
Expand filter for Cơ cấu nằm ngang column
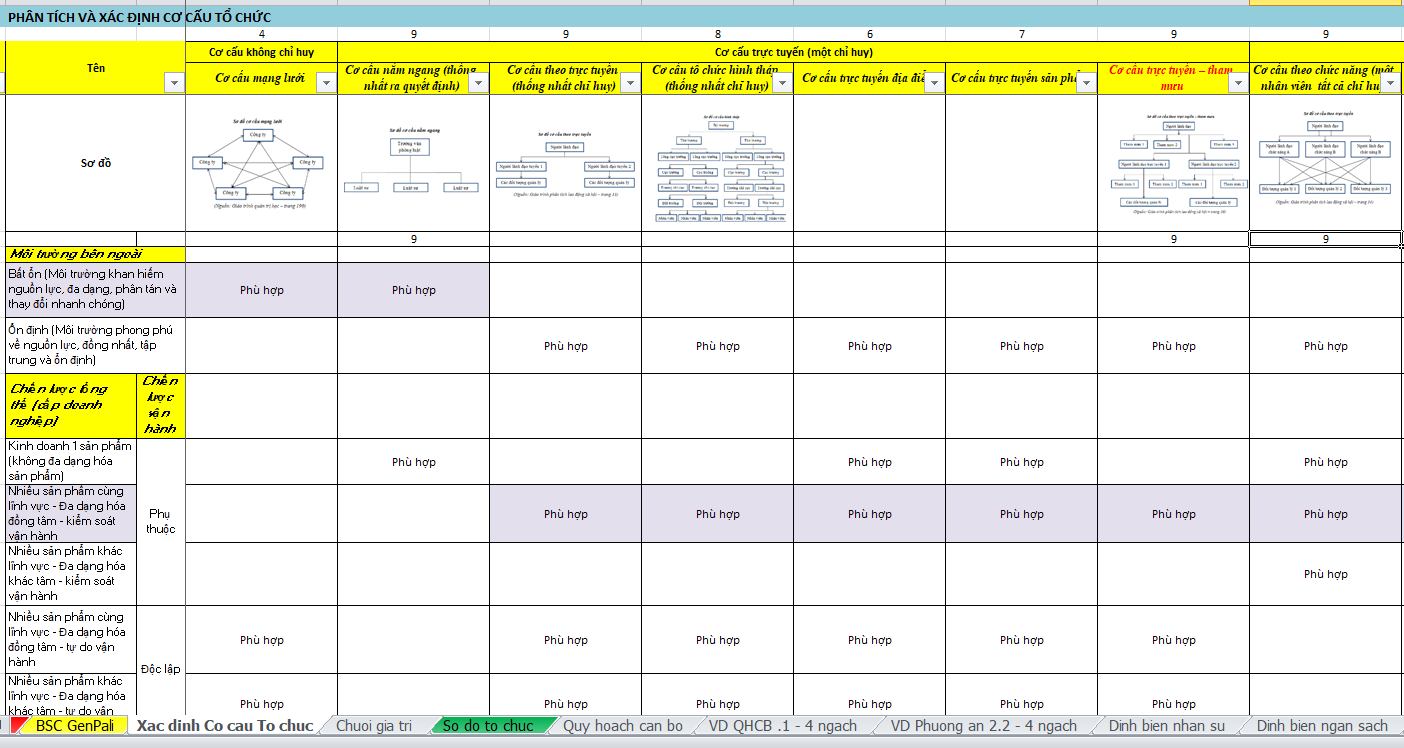pyautogui.click(x=478, y=84)
